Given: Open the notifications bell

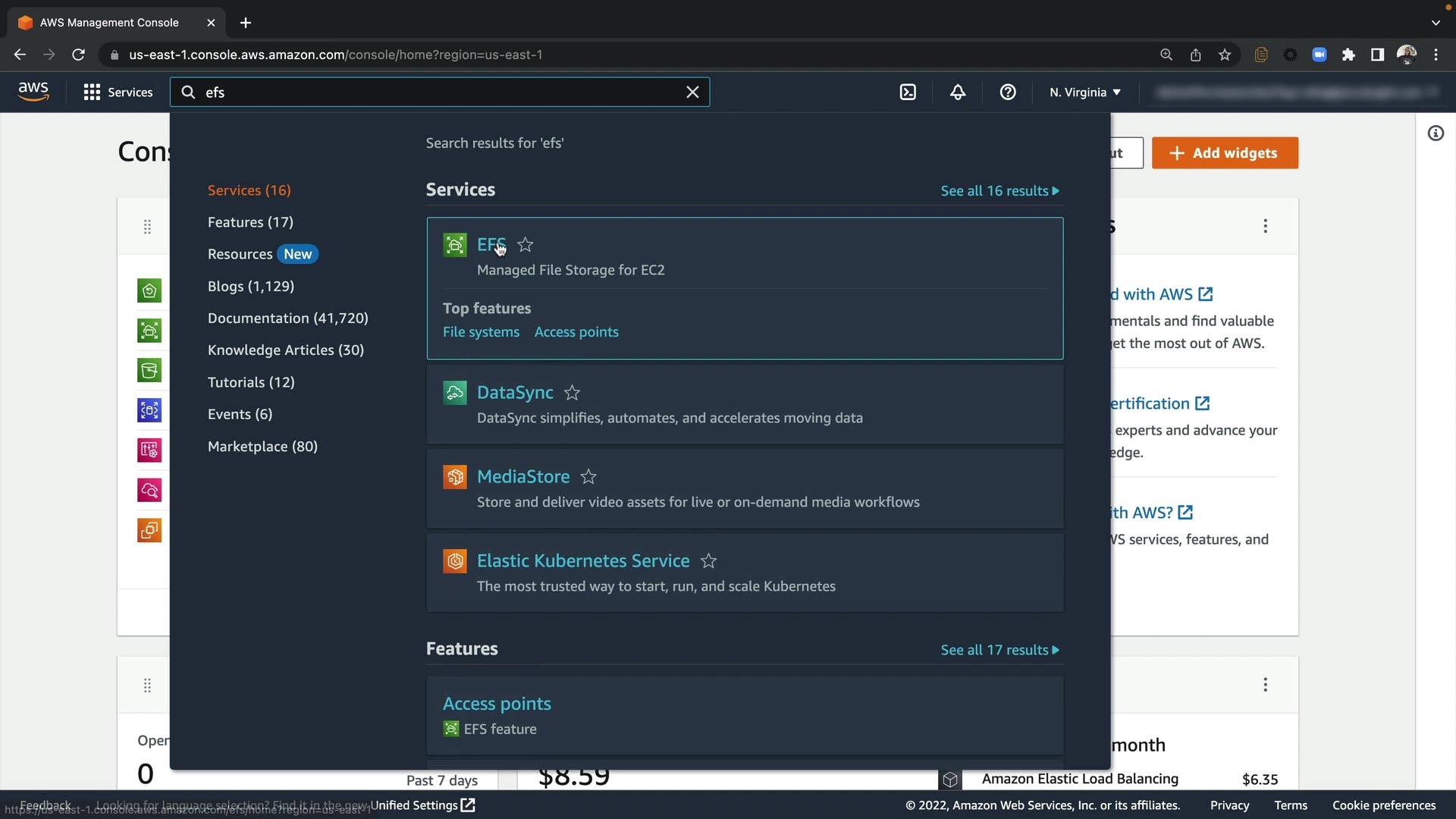Looking at the screenshot, I should [958, 93].
